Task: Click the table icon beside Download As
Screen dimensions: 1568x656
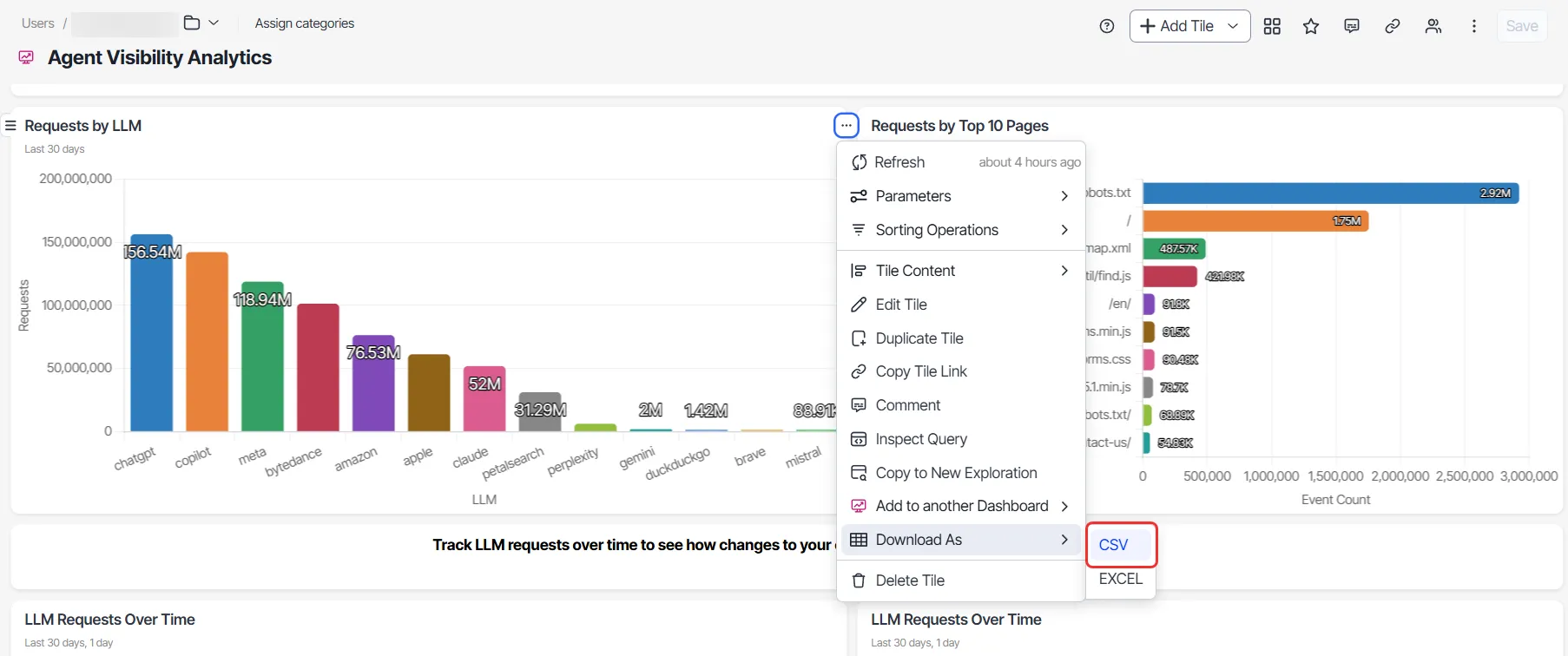Action: (x=859, y=540)
